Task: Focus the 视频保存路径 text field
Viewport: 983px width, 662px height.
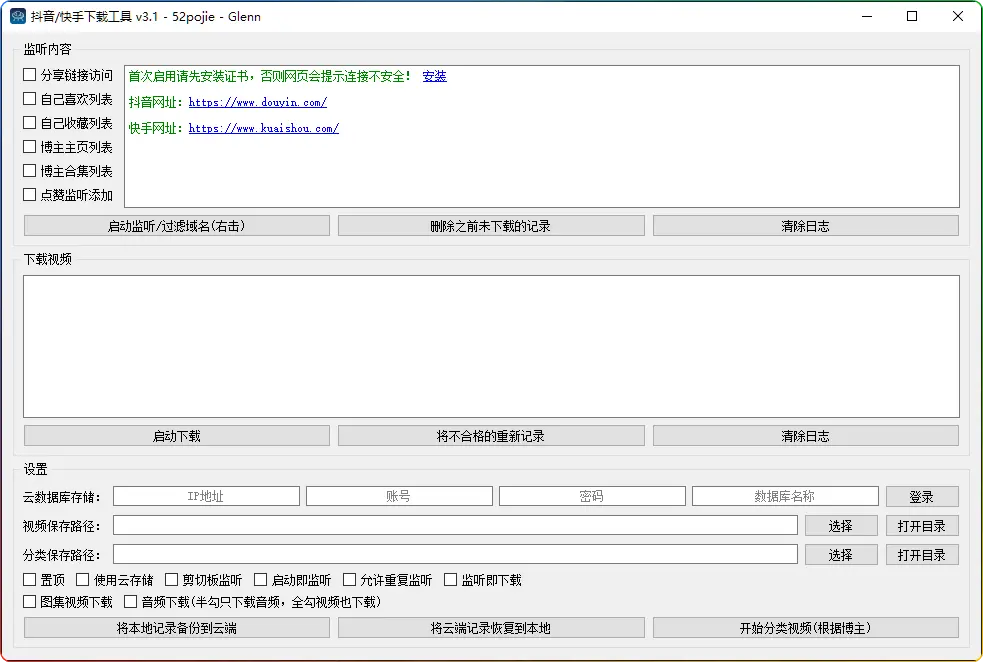Action: pos(455,525)
